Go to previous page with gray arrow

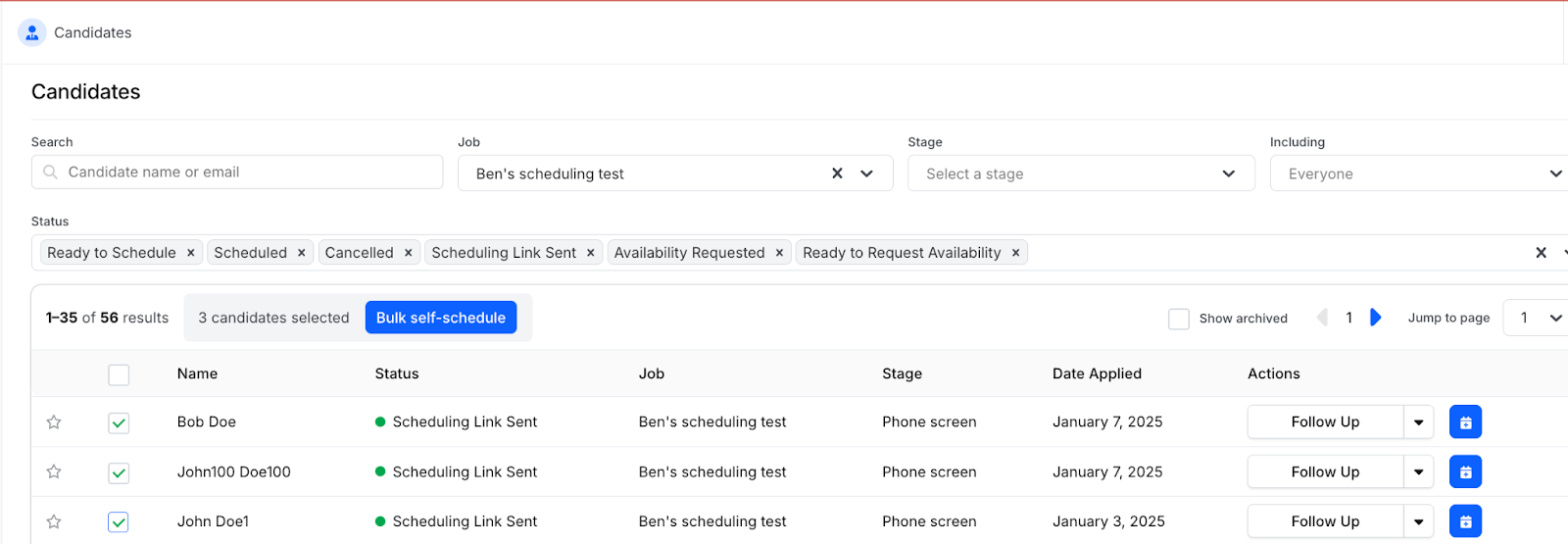1322,318
